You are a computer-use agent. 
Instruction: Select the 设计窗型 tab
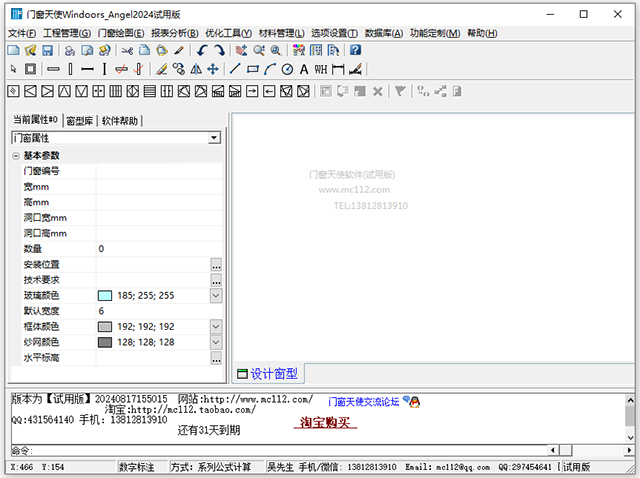tap(268, 374)
